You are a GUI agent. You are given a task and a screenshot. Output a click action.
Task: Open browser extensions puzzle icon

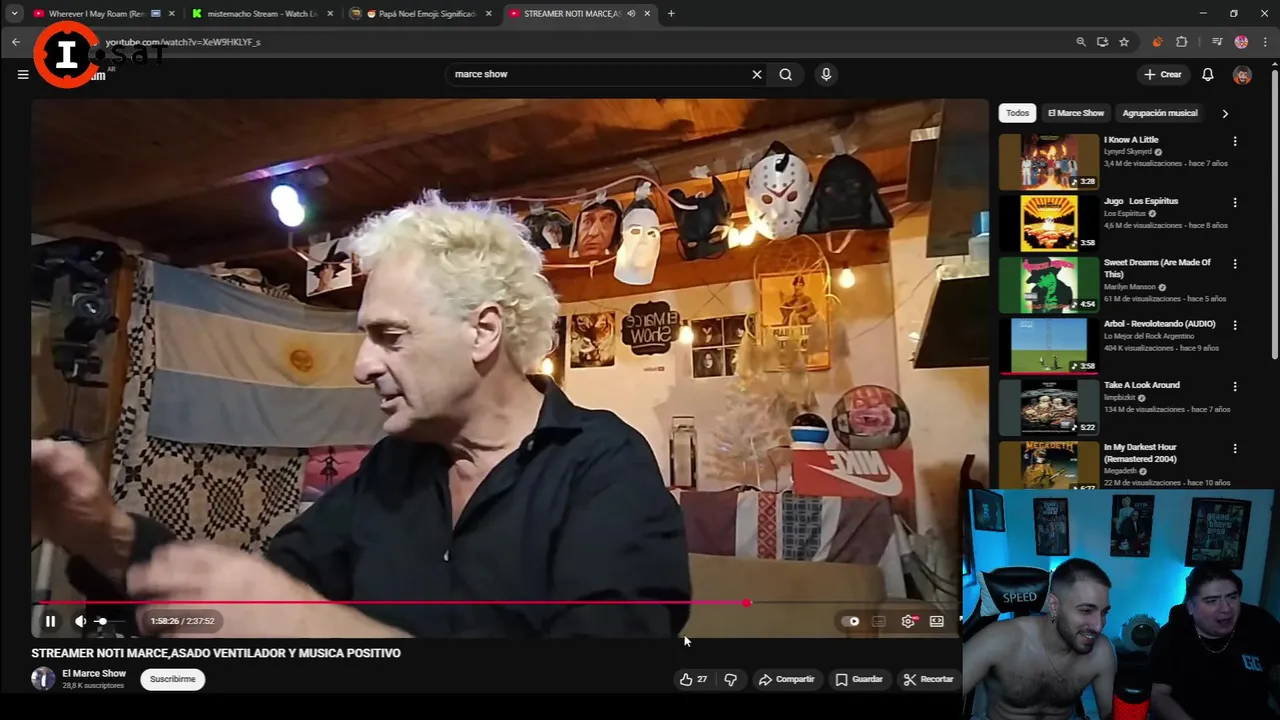click(1182, 42)
